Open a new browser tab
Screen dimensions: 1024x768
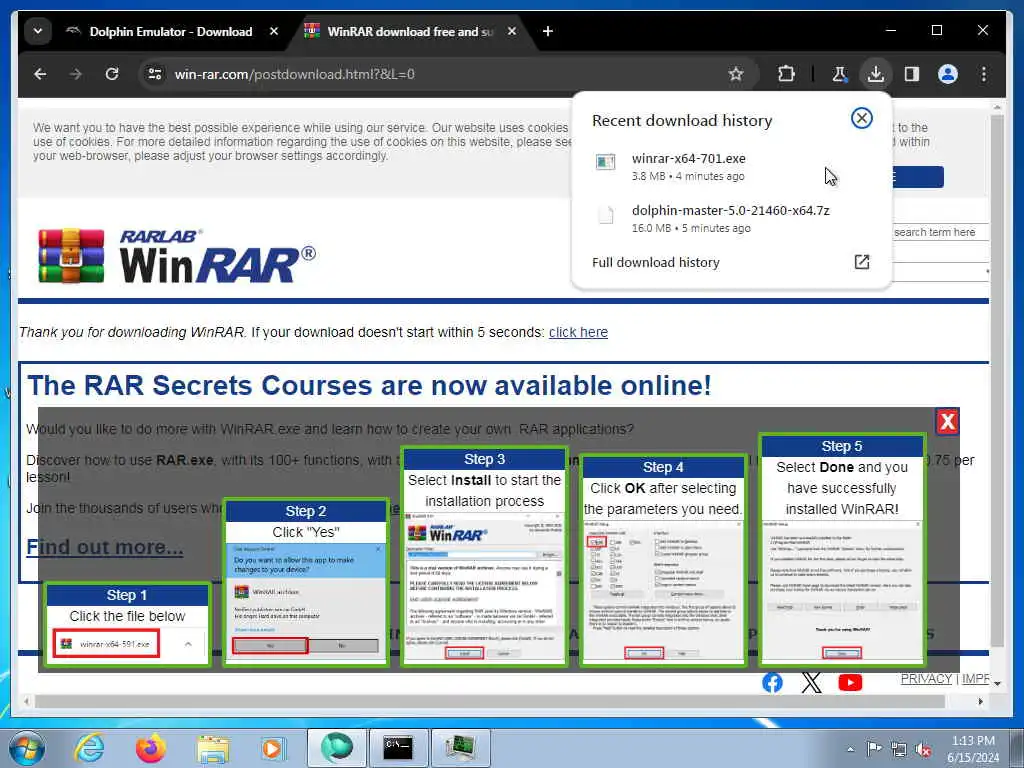click(x=548, y=31)
